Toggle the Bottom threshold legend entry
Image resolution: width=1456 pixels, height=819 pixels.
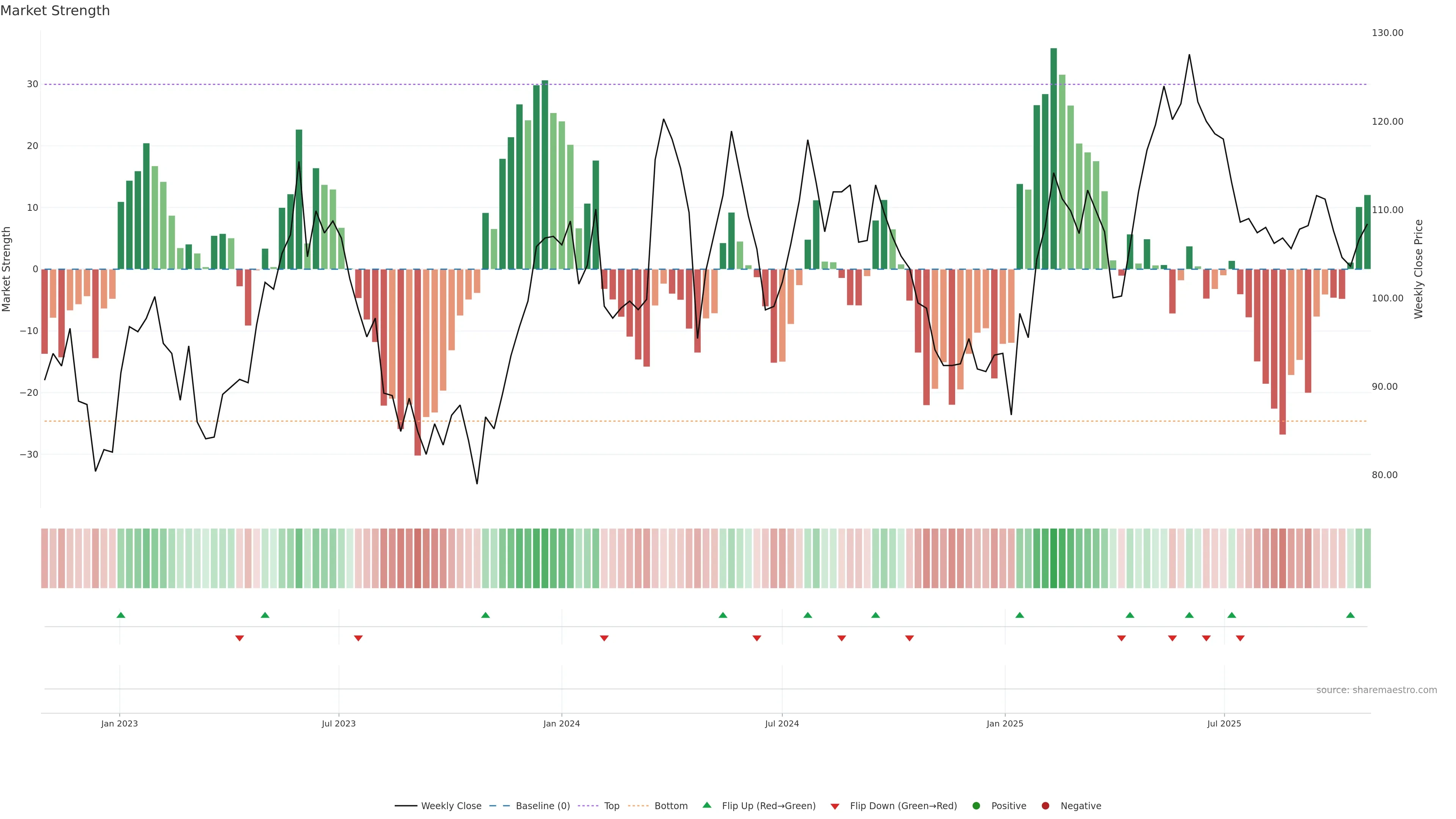click(x=671, y=806)
